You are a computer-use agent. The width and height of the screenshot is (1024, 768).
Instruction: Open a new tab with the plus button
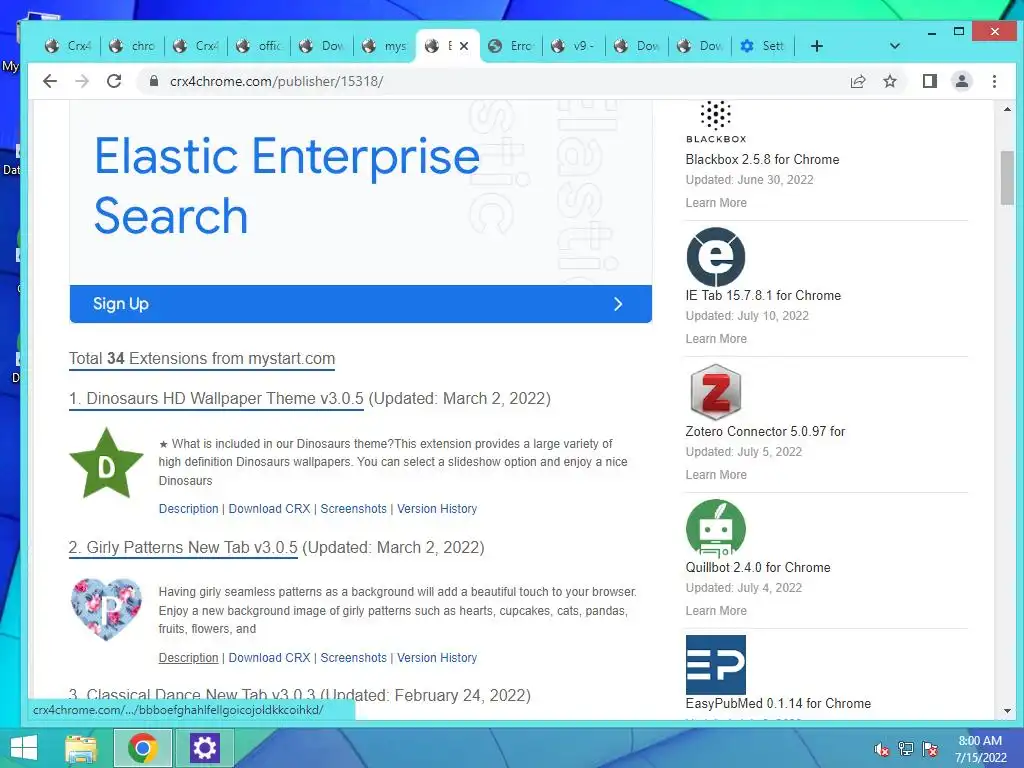point(816,46)
